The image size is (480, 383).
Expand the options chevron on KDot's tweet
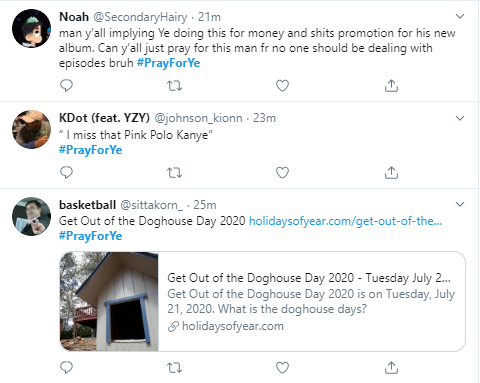click(460, 118)
